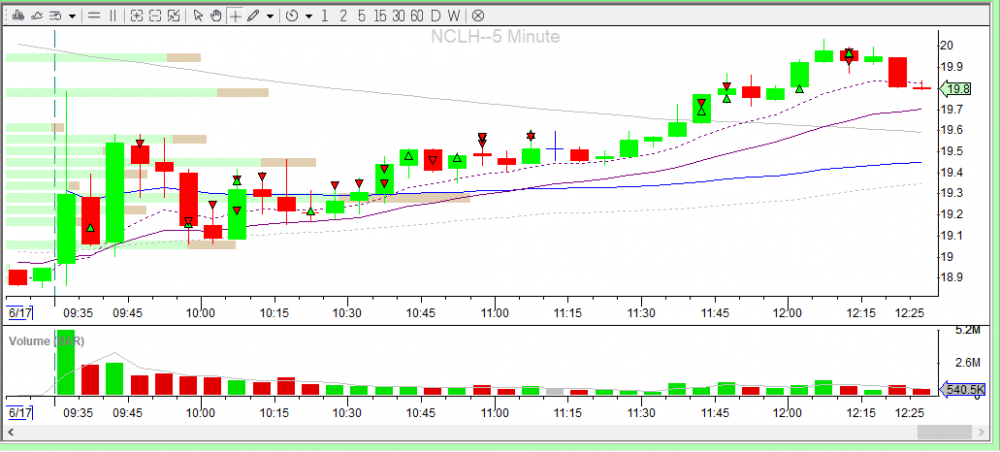This screenshot has height=452, width=1000.
Task: Click the zoom out icon
Action: tap(155, 16)
